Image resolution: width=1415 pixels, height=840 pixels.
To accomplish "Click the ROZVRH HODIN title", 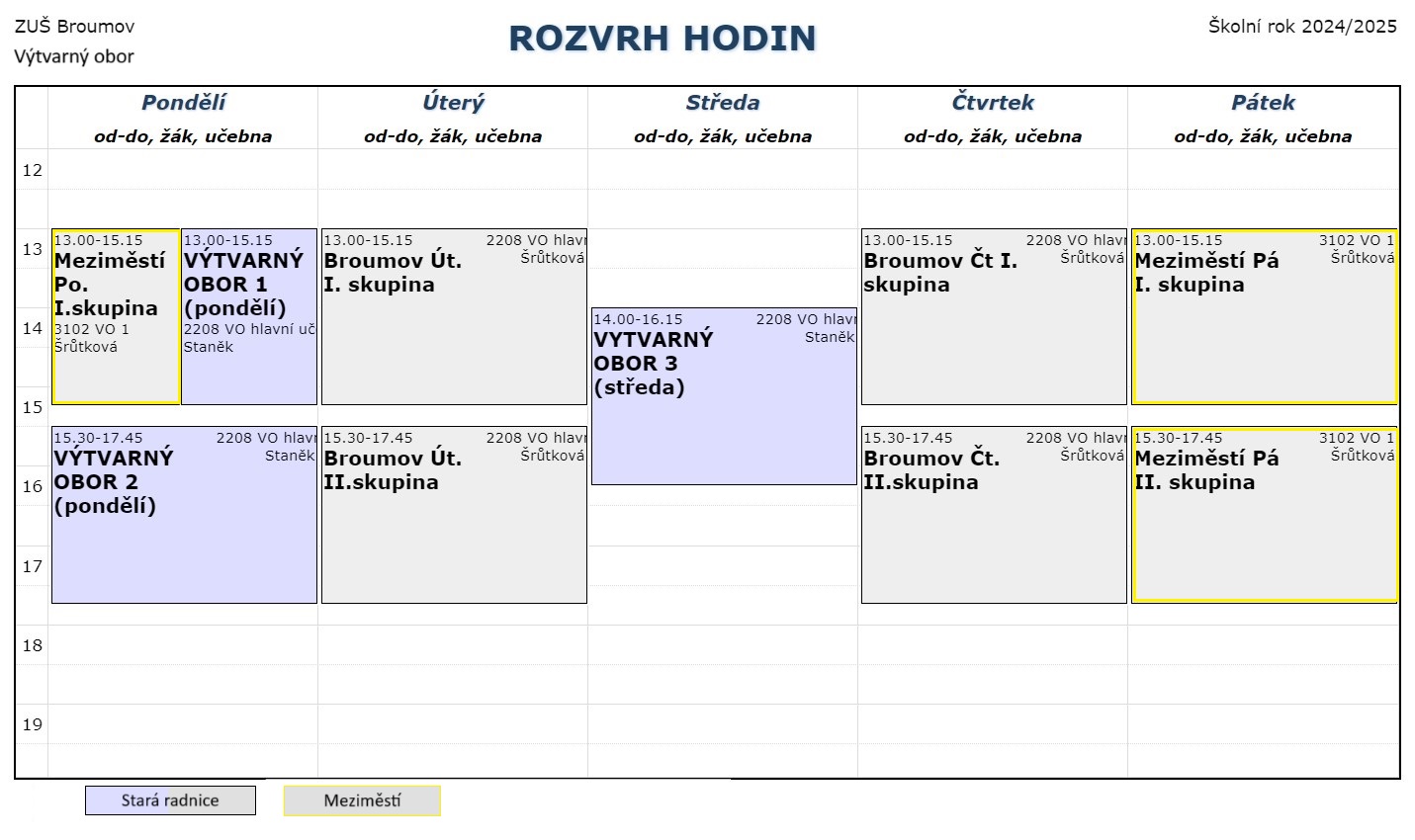I will tap(663, 39).
